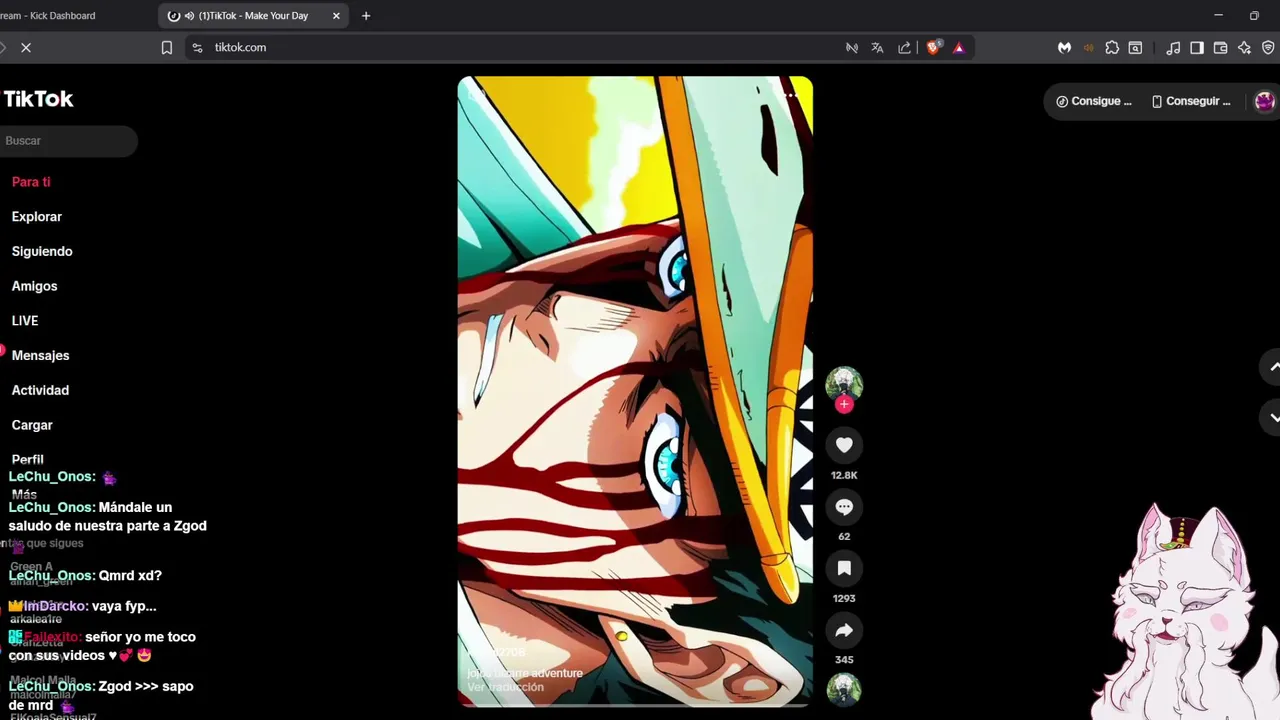Open 'Cargar' in the sidebar
1280x720 pixels.
[x=32, y=425]
